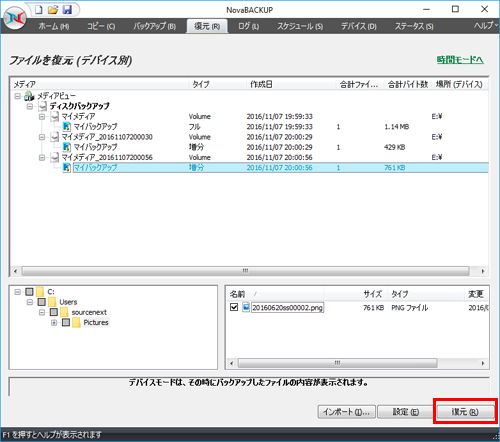
Task: Click left arrow of file list scrollbar
Action: pyautogui.click(x=232, y=363)
